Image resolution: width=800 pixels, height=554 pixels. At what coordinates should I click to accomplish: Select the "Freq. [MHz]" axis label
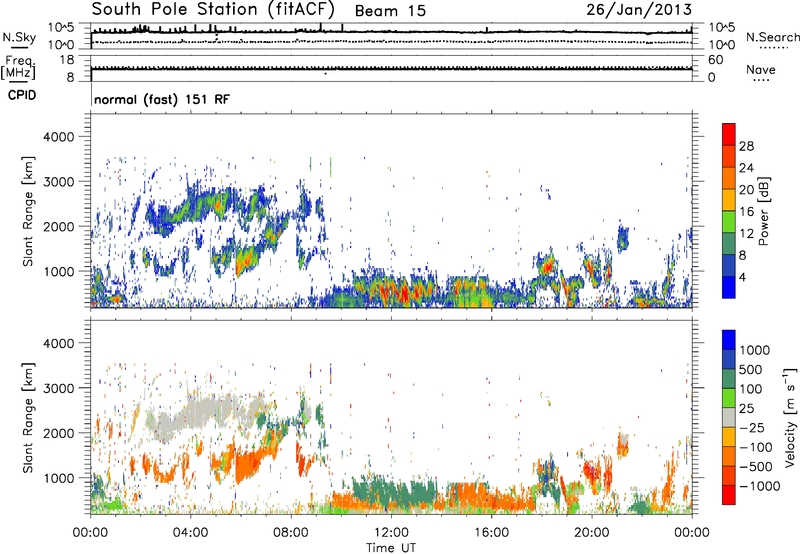[x=19, y=67]
